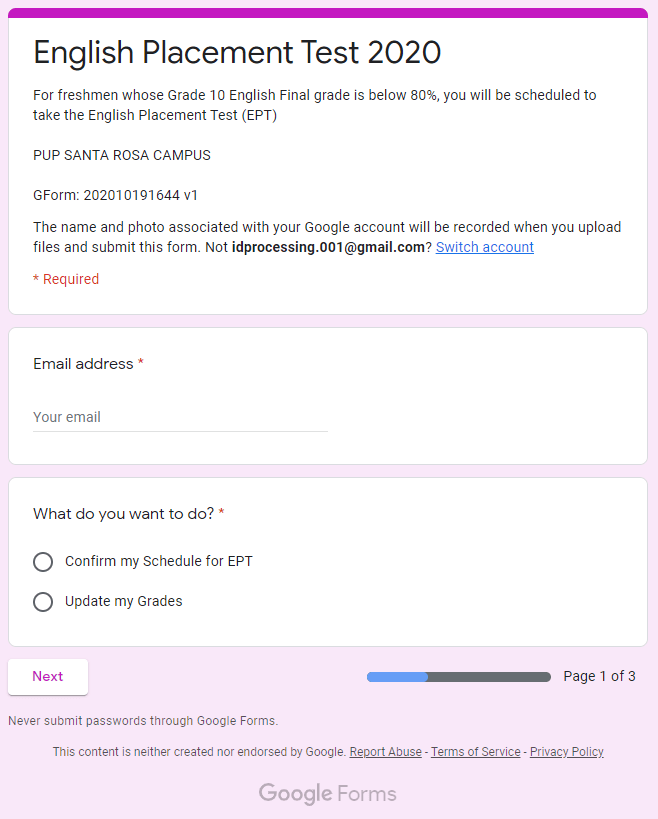
Task: Open the Report Abuse link
Action: click(385, 752)
